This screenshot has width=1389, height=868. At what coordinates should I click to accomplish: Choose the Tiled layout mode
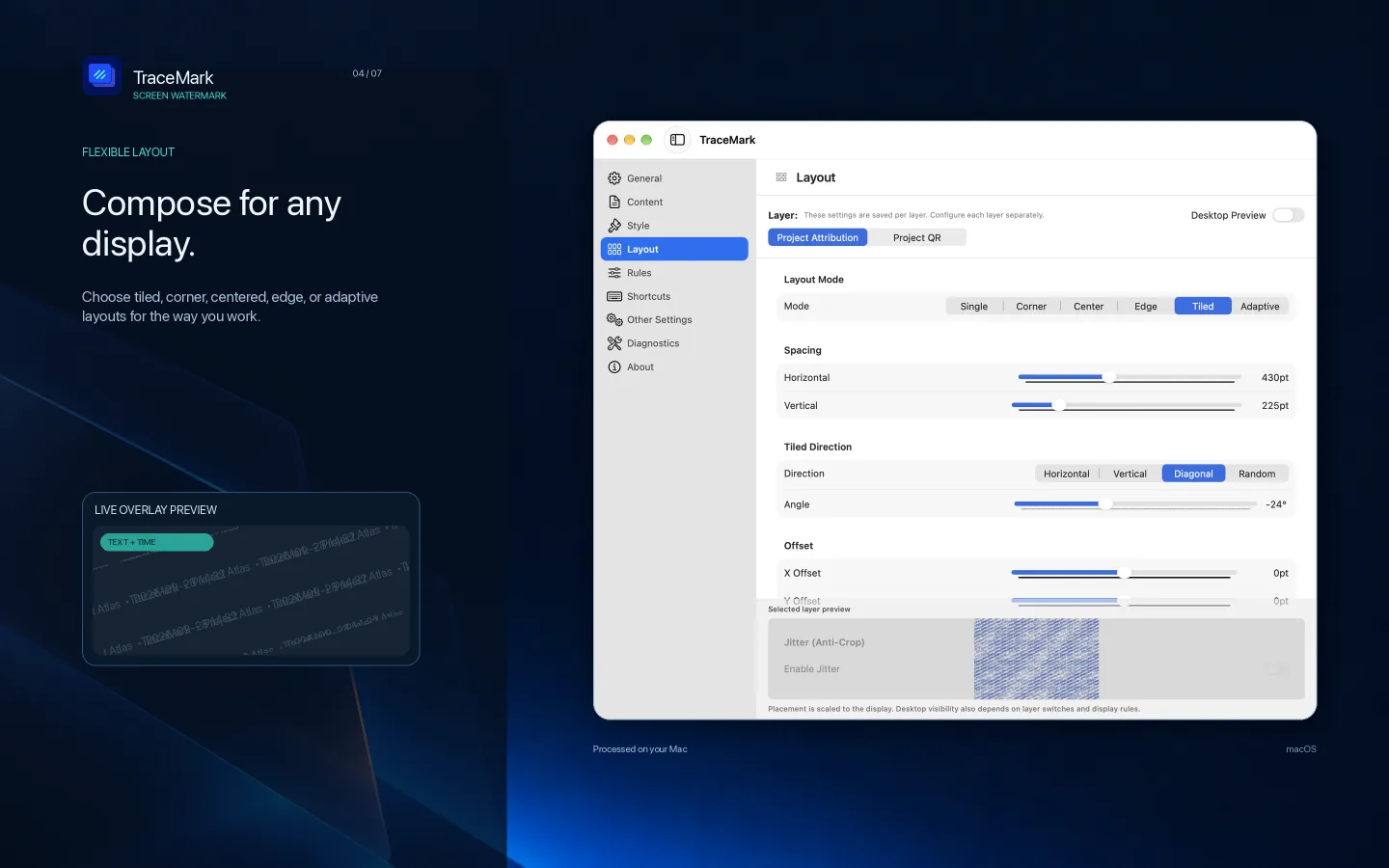click(1203, 306)
